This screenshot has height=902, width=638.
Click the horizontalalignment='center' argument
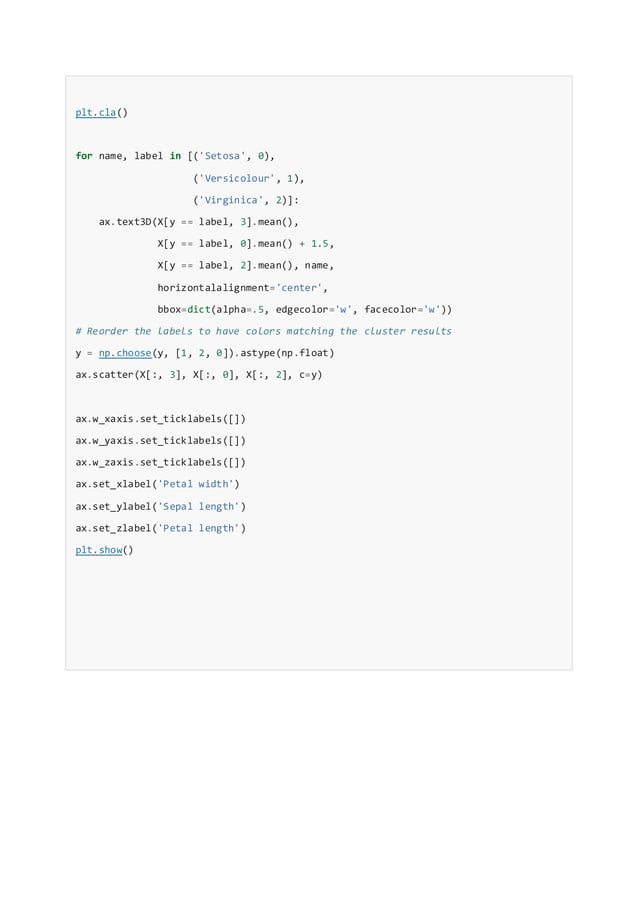click(x=242, y=288)
